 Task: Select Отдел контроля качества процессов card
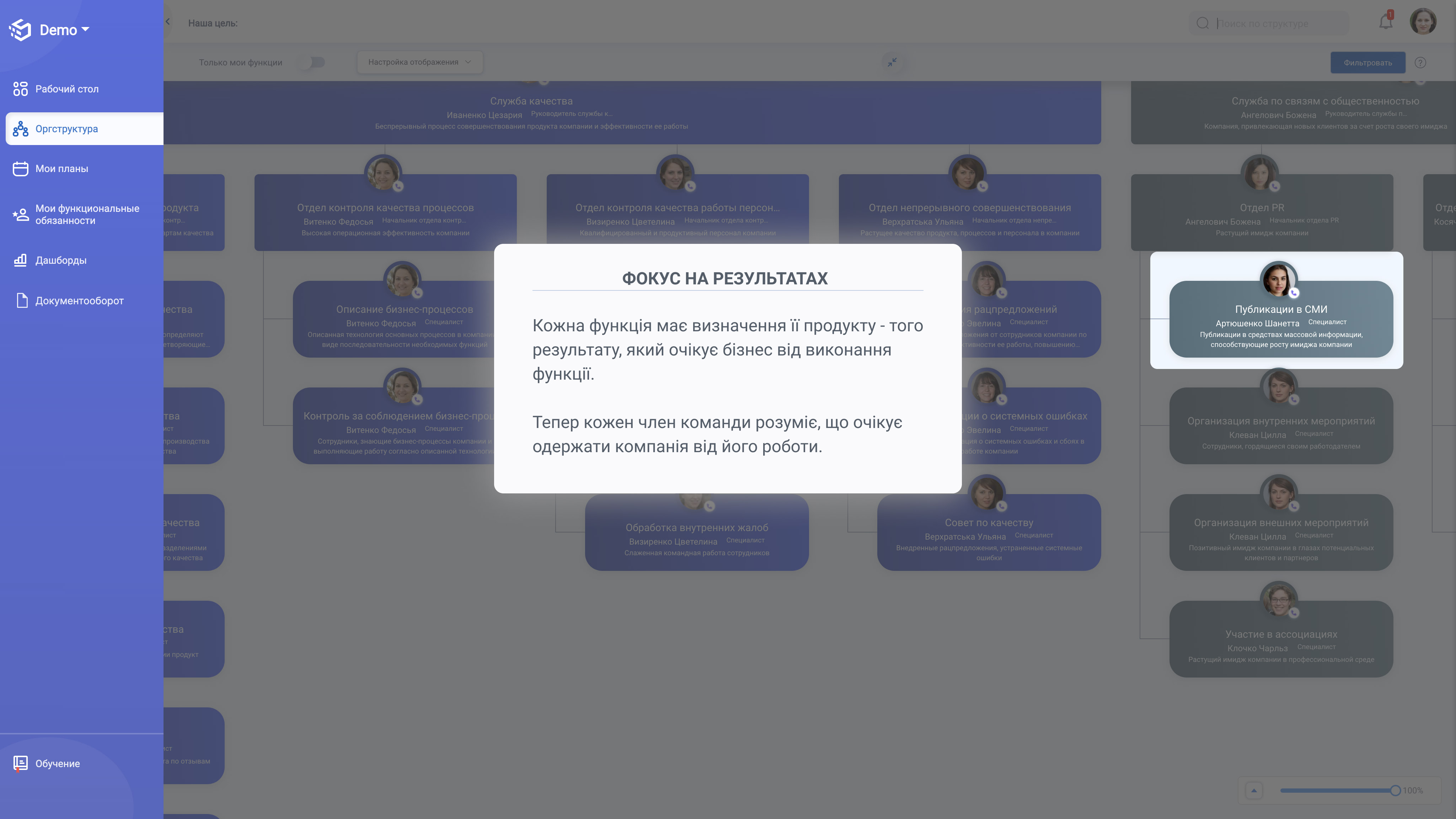pyautogui.click(x=385, y=213)
